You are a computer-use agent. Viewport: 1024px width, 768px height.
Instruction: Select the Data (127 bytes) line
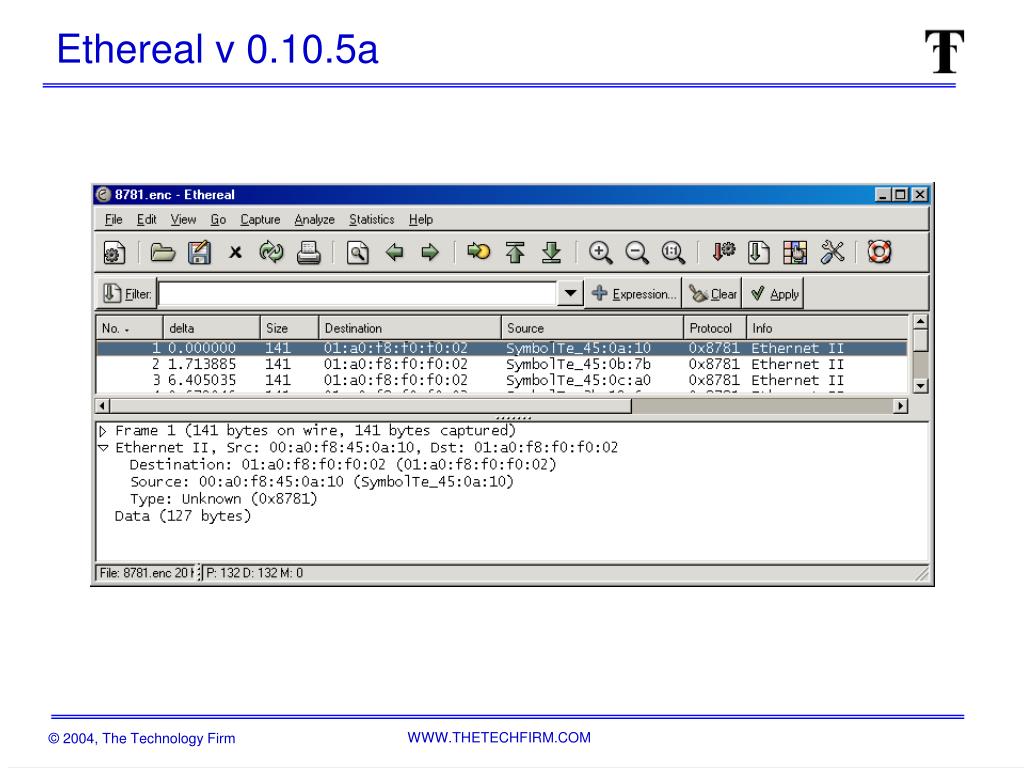coord(183,516)
